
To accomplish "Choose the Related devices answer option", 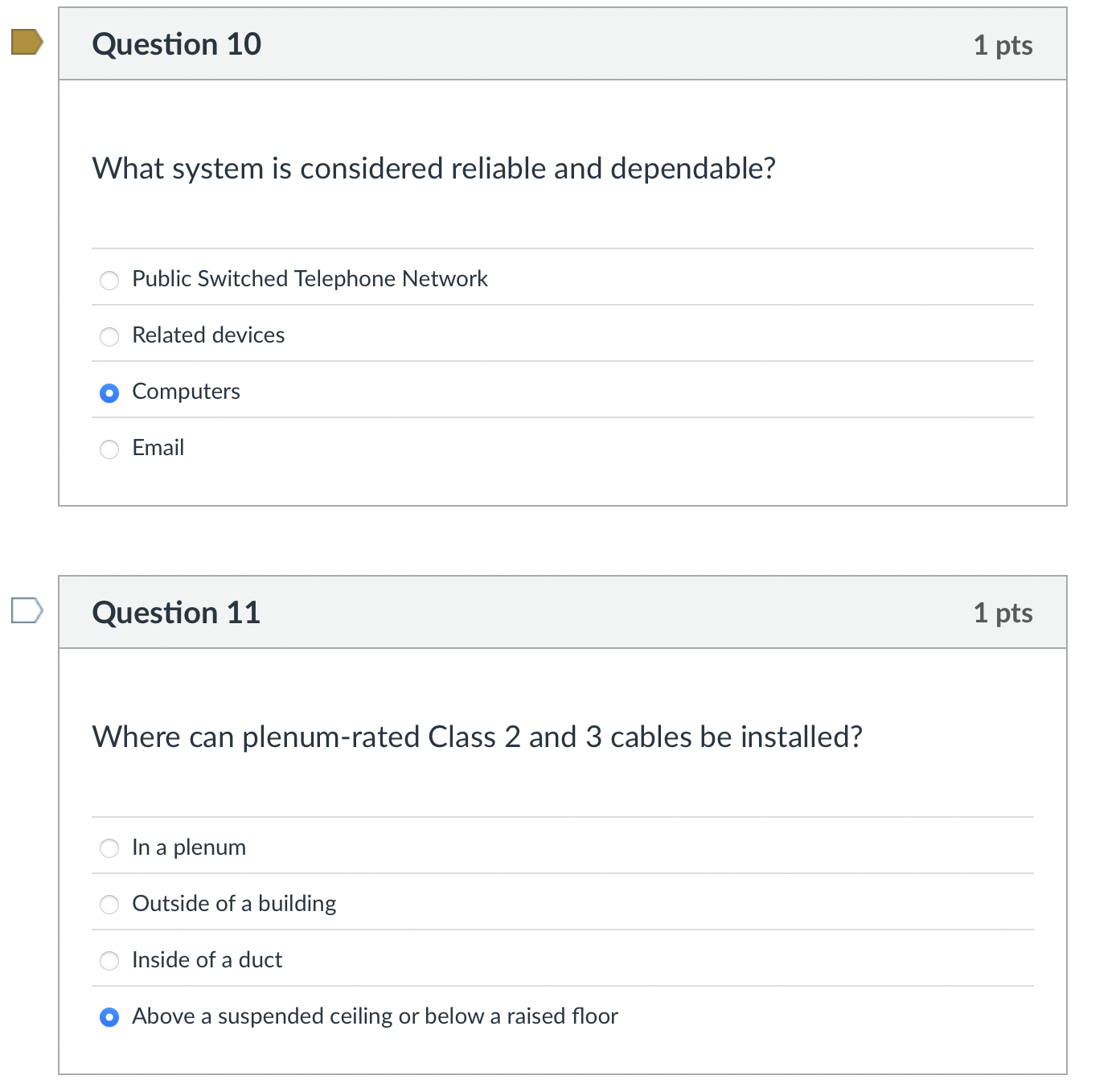I will 109,337.
